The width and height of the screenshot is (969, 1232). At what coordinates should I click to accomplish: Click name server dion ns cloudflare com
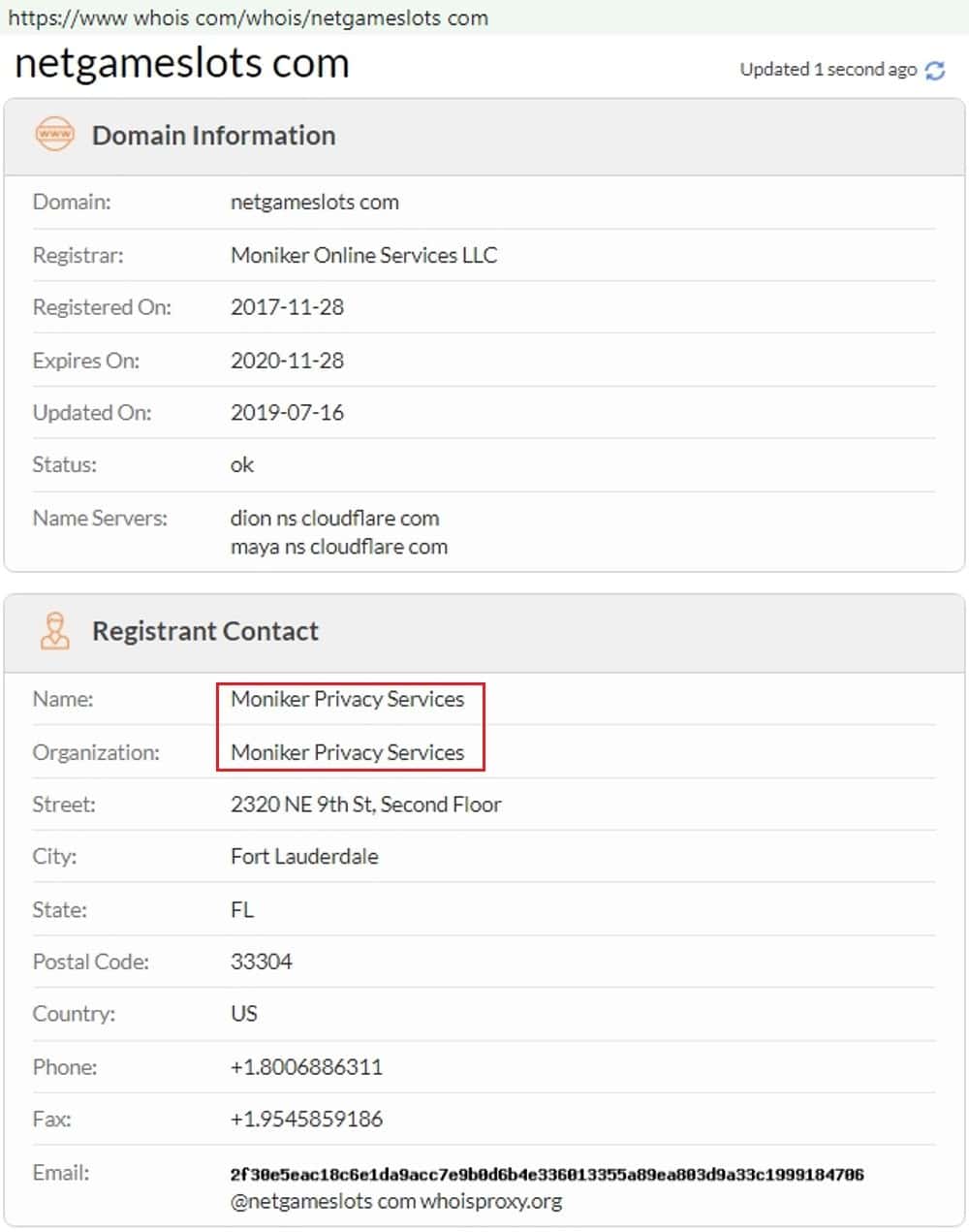tap(334, 518)
